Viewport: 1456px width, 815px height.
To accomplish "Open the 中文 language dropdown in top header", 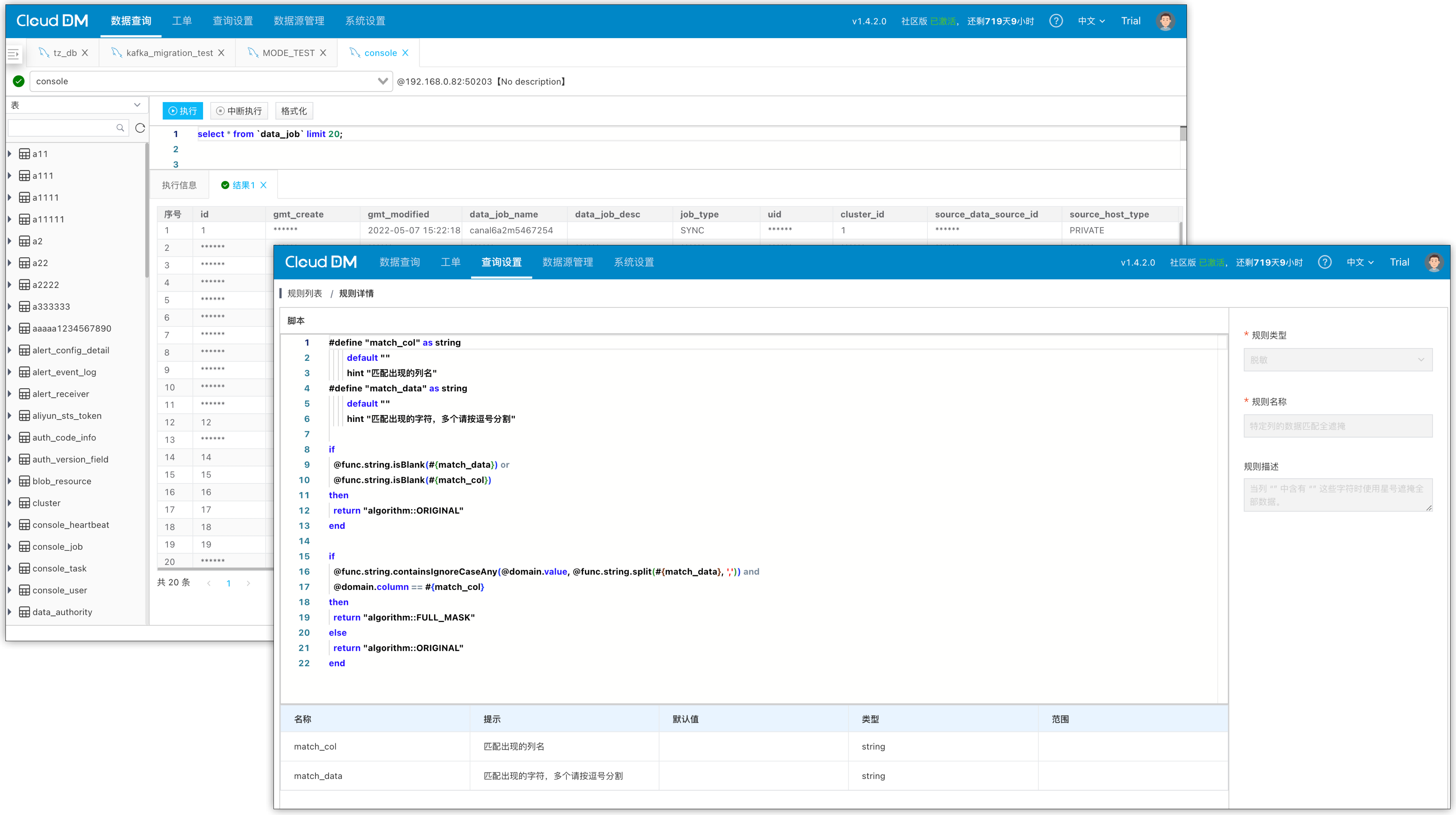I will coord(1091,21).
